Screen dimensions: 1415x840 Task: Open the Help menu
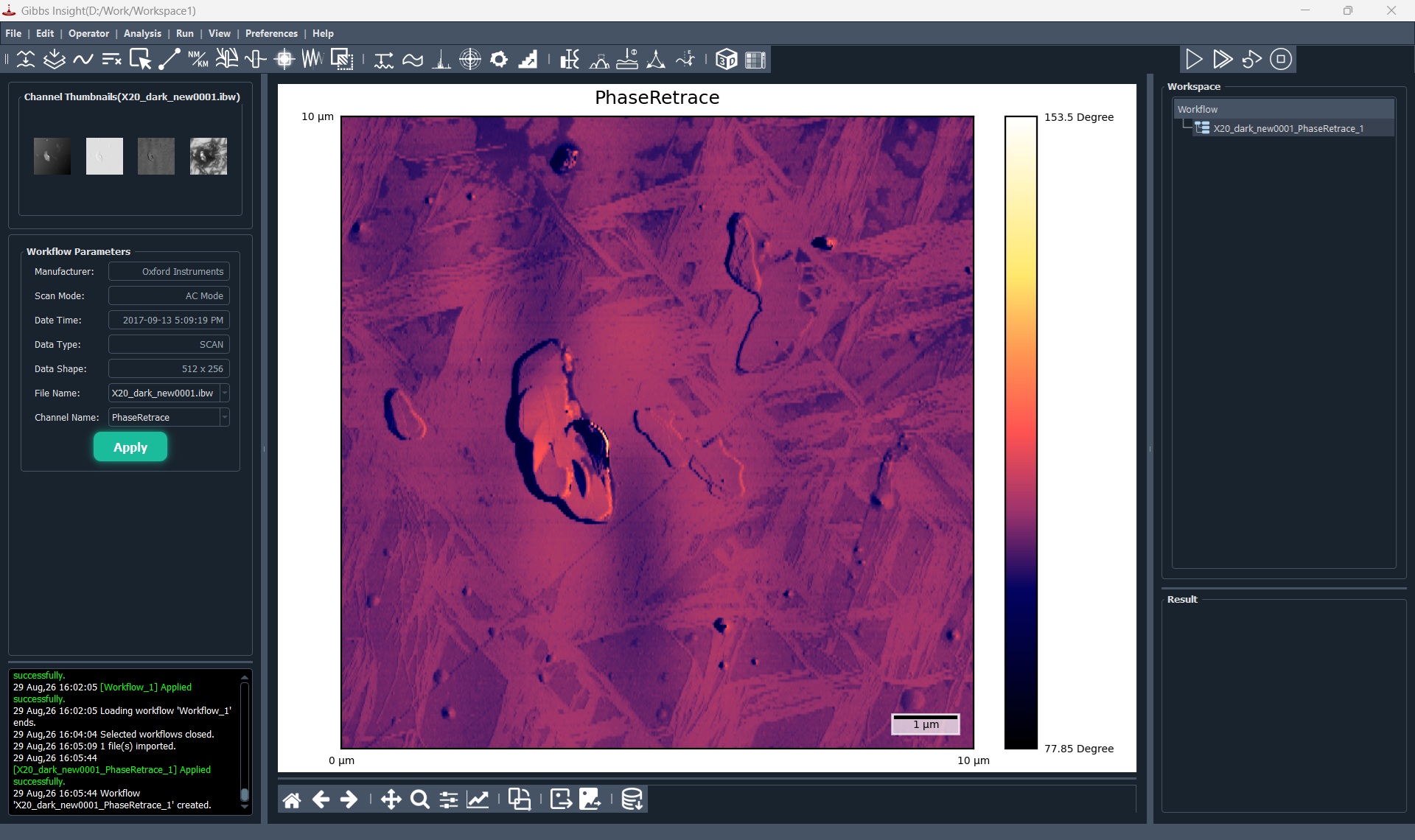point(323,33)
